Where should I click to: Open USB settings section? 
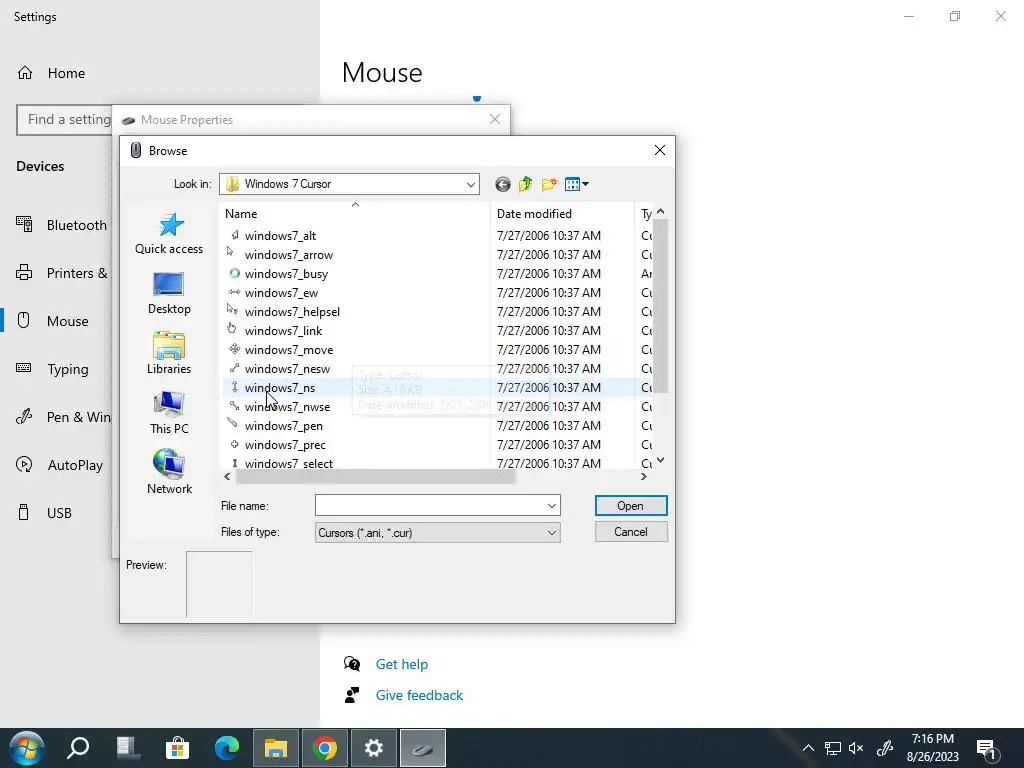click(44, 513)
